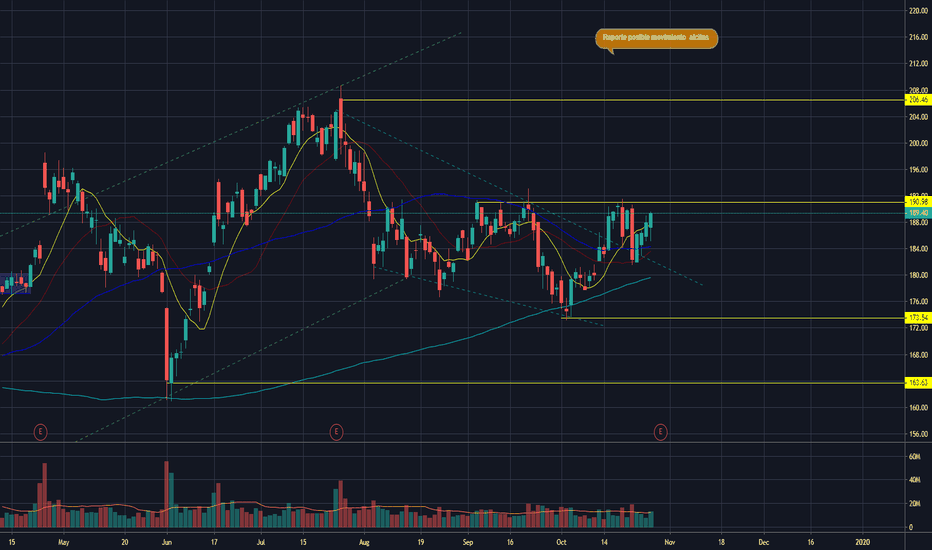
Task: Click the Aug label on time axis
Action: [x=364, y=542]
